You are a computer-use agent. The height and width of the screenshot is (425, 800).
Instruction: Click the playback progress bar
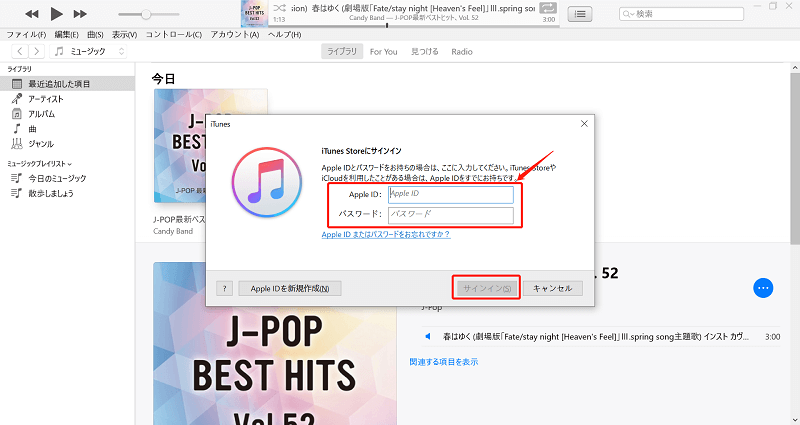tap(412, 26)
